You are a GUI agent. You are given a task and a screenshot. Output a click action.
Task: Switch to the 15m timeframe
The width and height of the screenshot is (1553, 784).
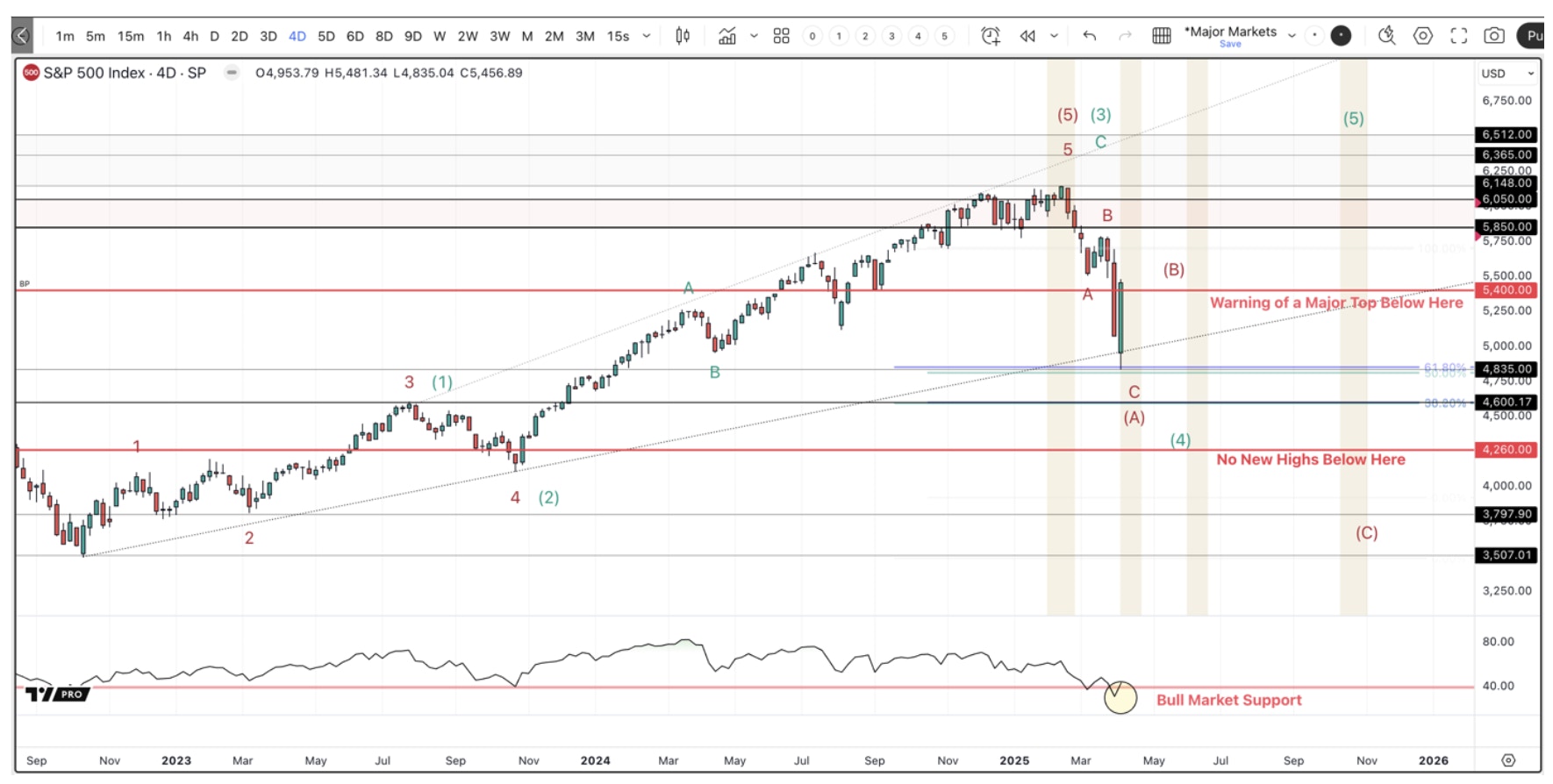pos(131,36)
